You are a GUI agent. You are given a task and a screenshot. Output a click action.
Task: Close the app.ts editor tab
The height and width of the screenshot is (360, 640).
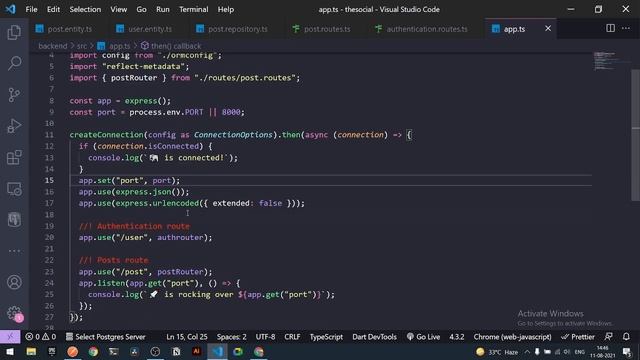tap(548, 28)
